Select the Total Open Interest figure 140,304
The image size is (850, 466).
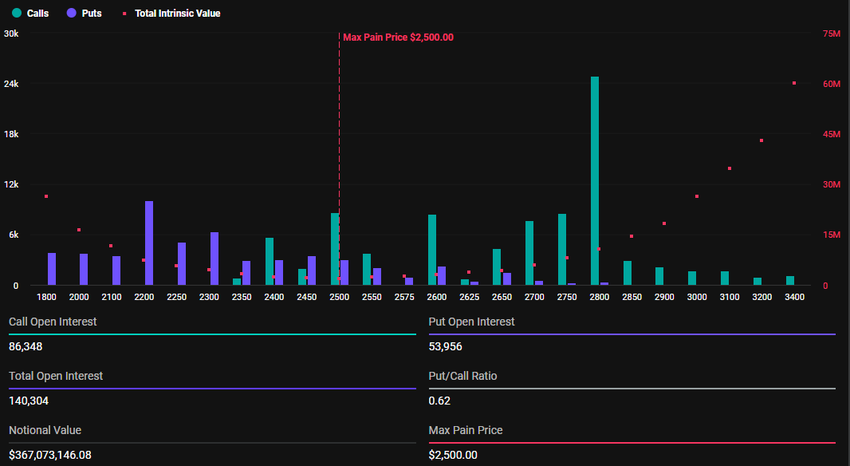(x=31, y=400)
